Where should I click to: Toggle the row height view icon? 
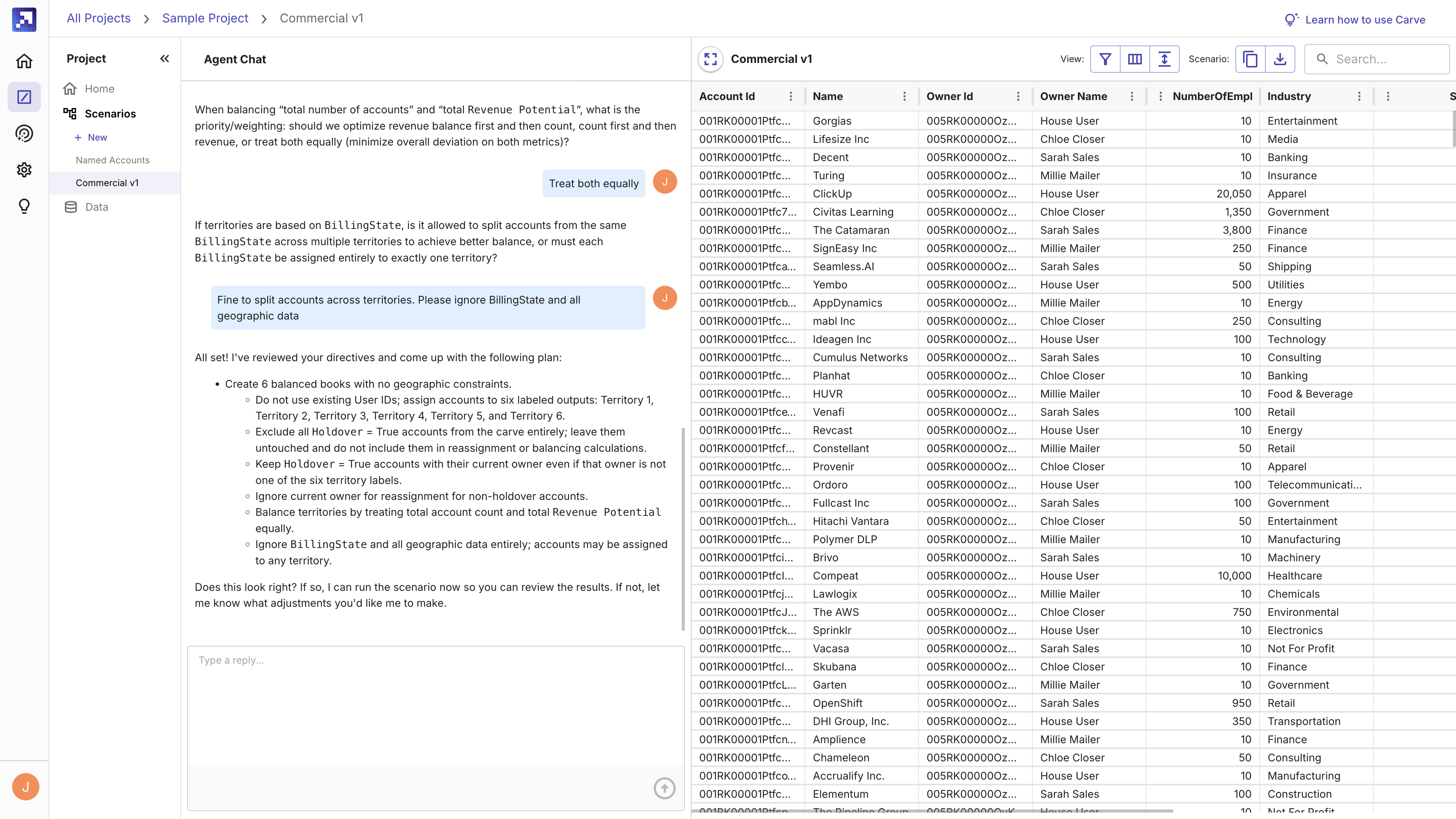tap(1164, 59)
